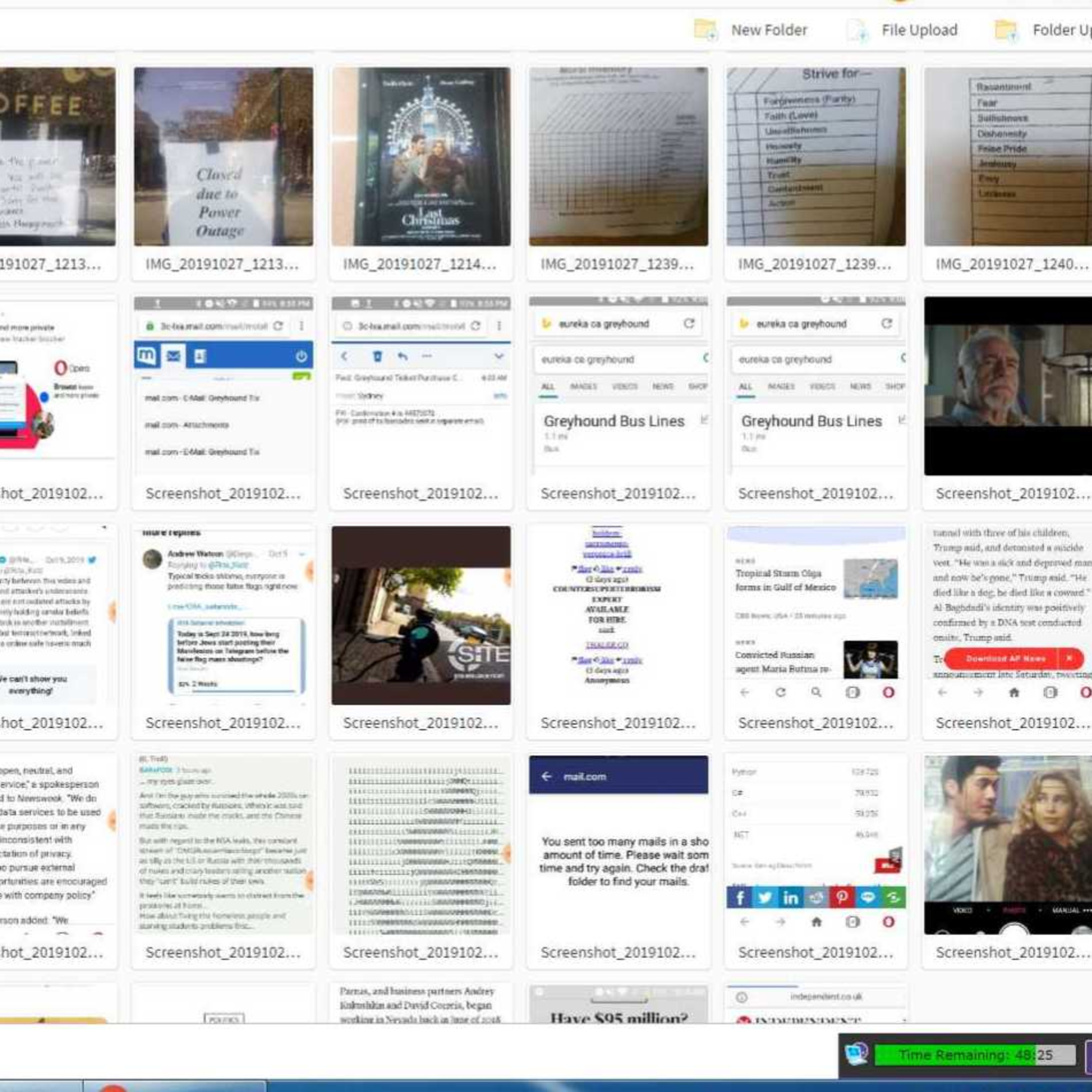This screenshot has height=1092, width=1092.
Task: Open the Tropical Storm Olga news screenshot
Action: tap(816, 616)
